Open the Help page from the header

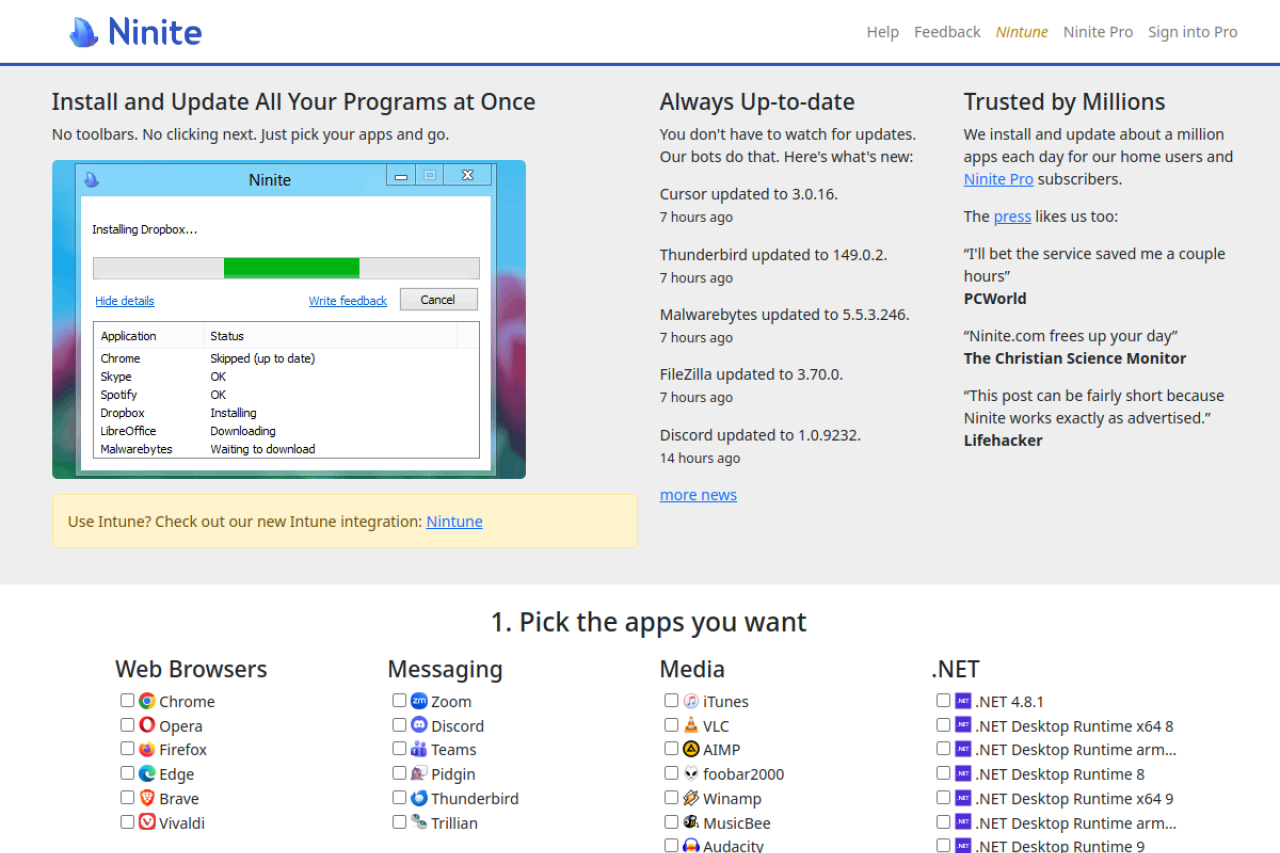pyautogui.click(x=882, y=32)
